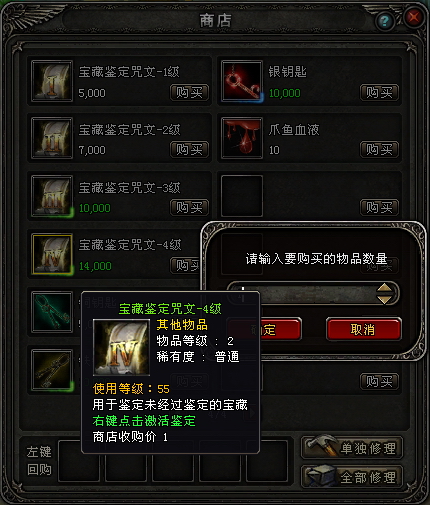Viewport: 430px width, 505px height.
Task: Focus the purchase quantity input field
Action: [x=302, y=294]
